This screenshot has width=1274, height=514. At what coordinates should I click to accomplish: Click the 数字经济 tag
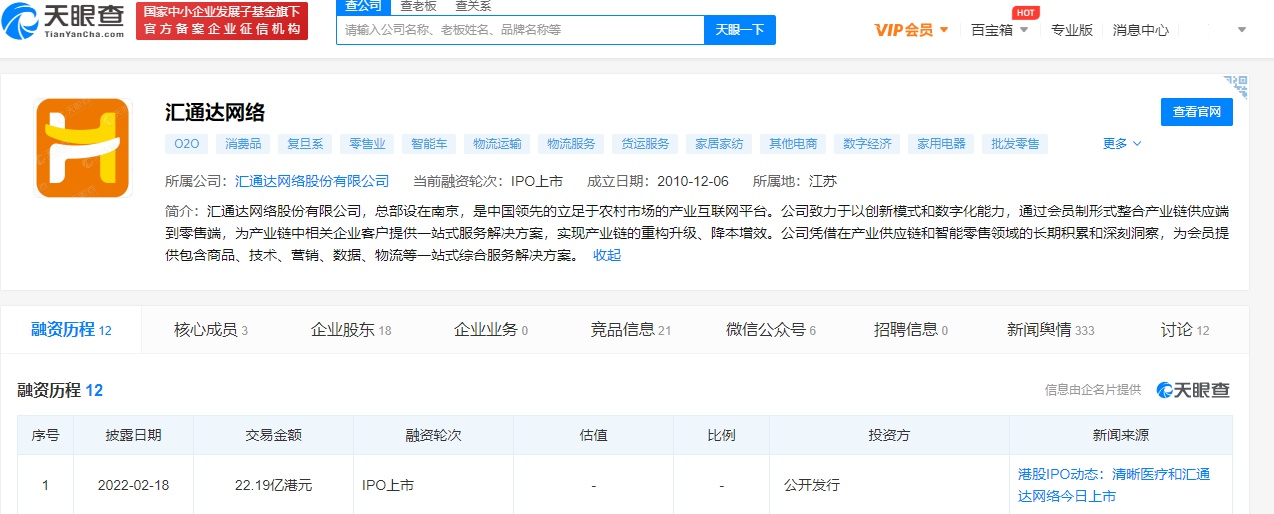click(x=867, y=144)
